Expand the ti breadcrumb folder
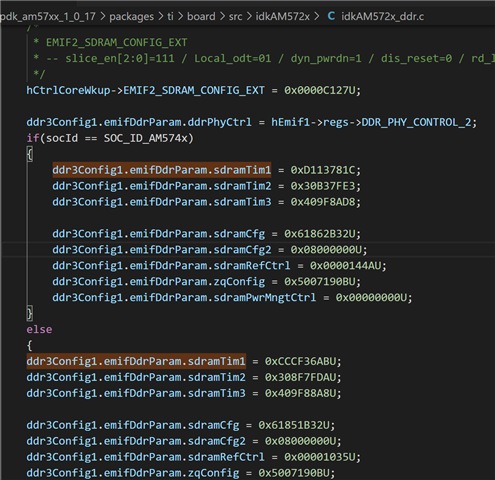 point(170,16)
